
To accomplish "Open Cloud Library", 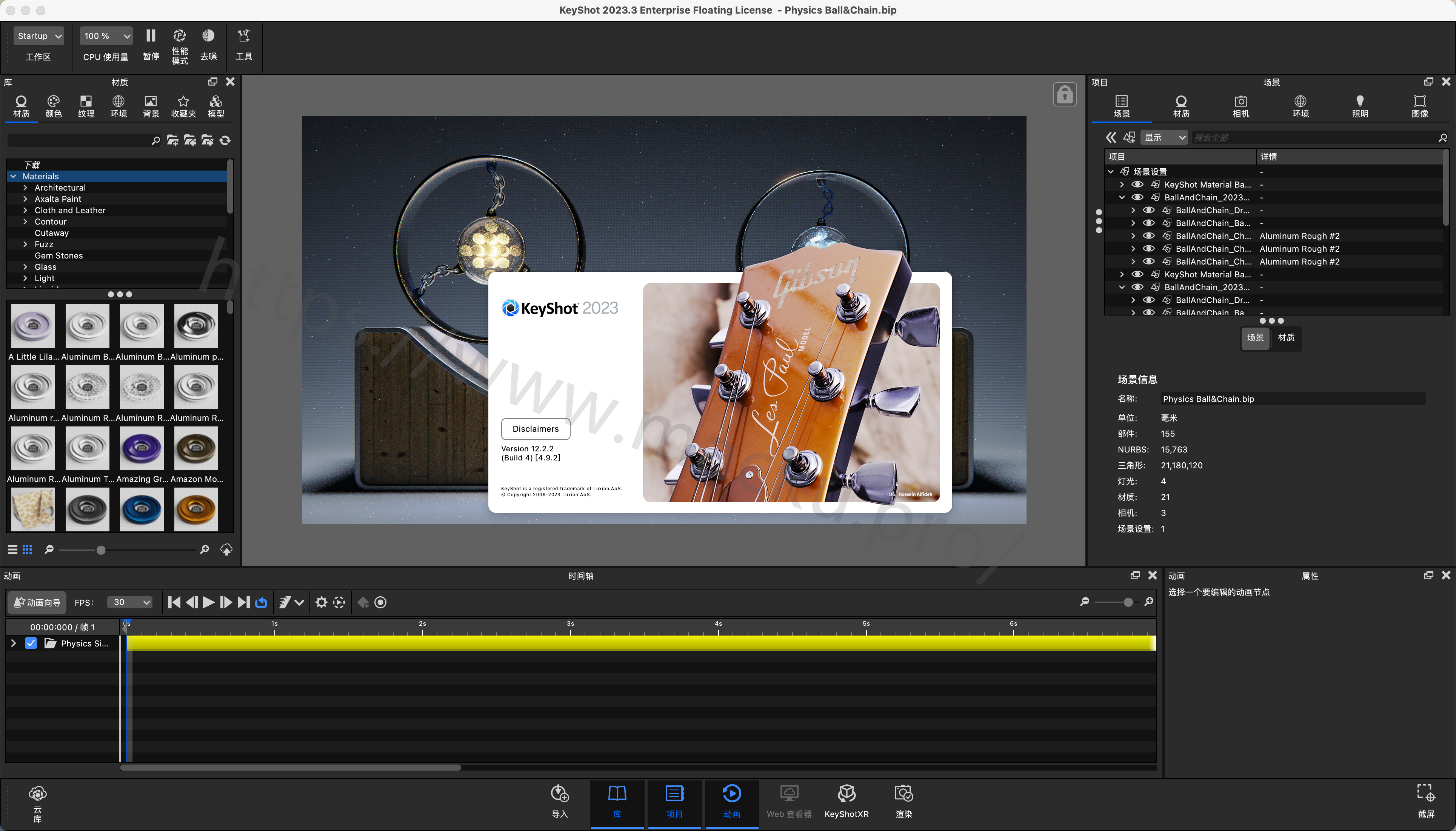I will 38,803.
